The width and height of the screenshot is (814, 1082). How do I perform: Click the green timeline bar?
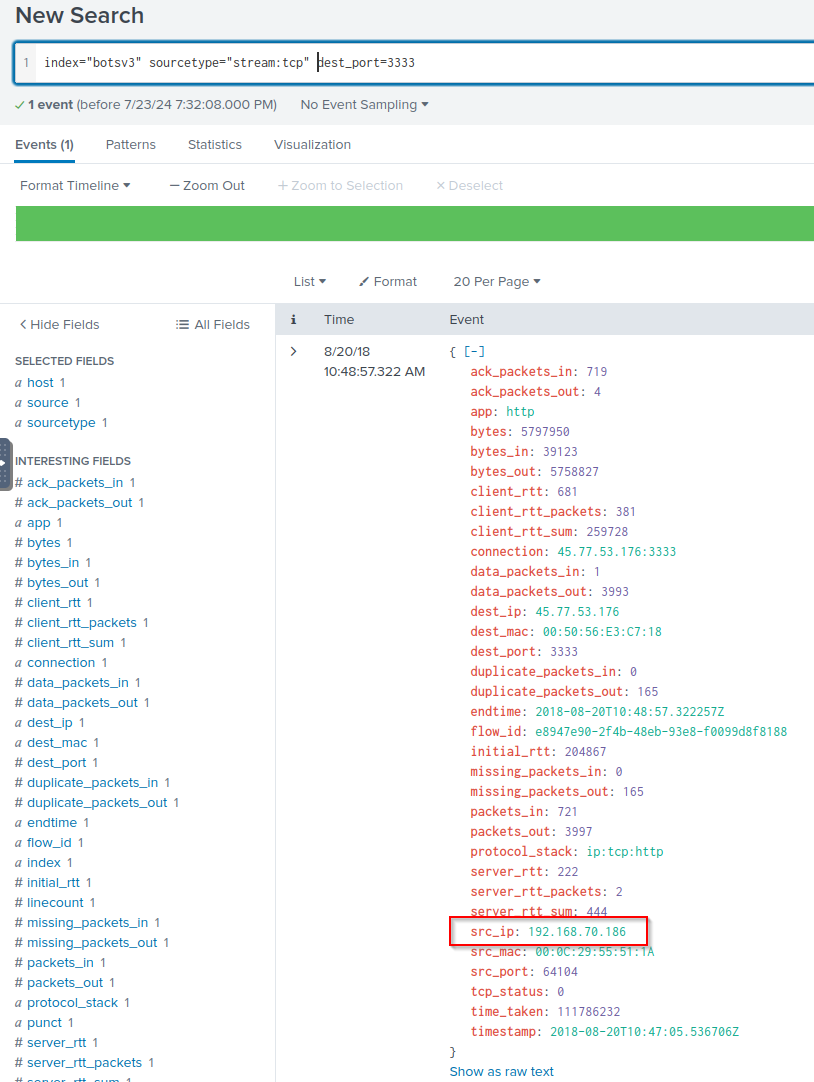click(414, 223)
